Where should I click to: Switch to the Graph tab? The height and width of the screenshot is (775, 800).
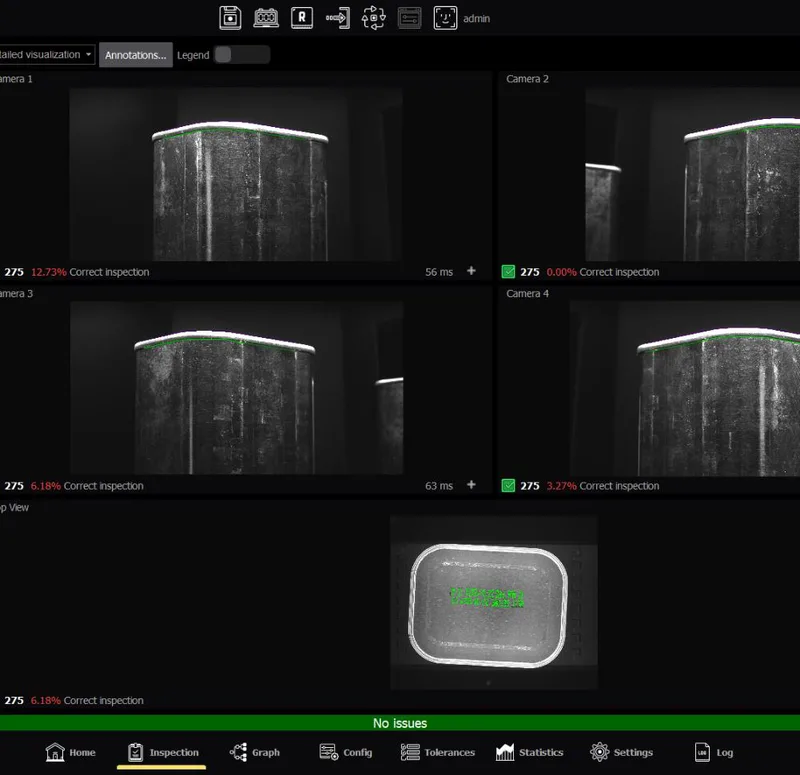[x=255, y=752]
